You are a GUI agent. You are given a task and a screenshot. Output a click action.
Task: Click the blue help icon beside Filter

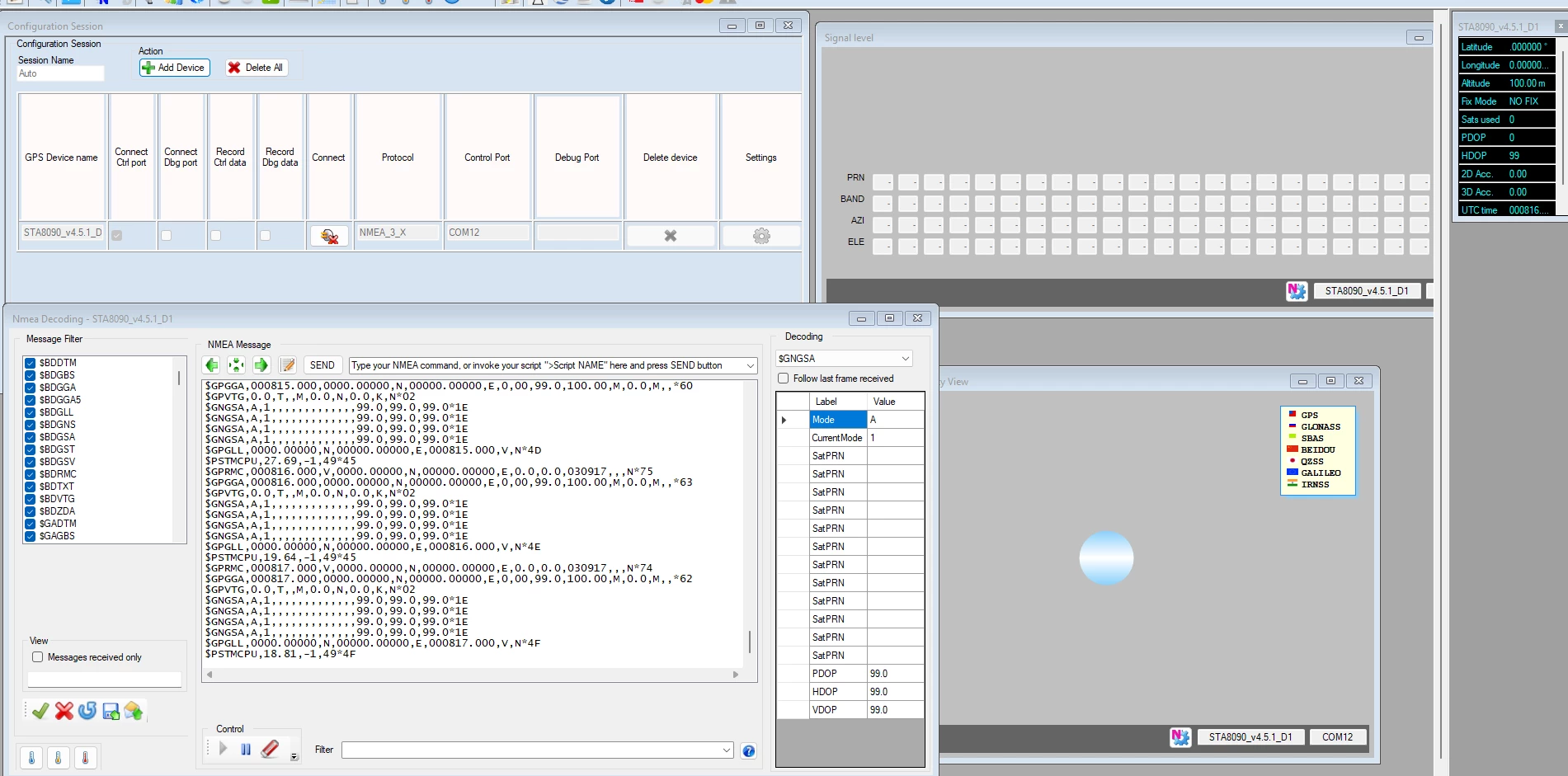pyautogui.click(x=748, y=750)
